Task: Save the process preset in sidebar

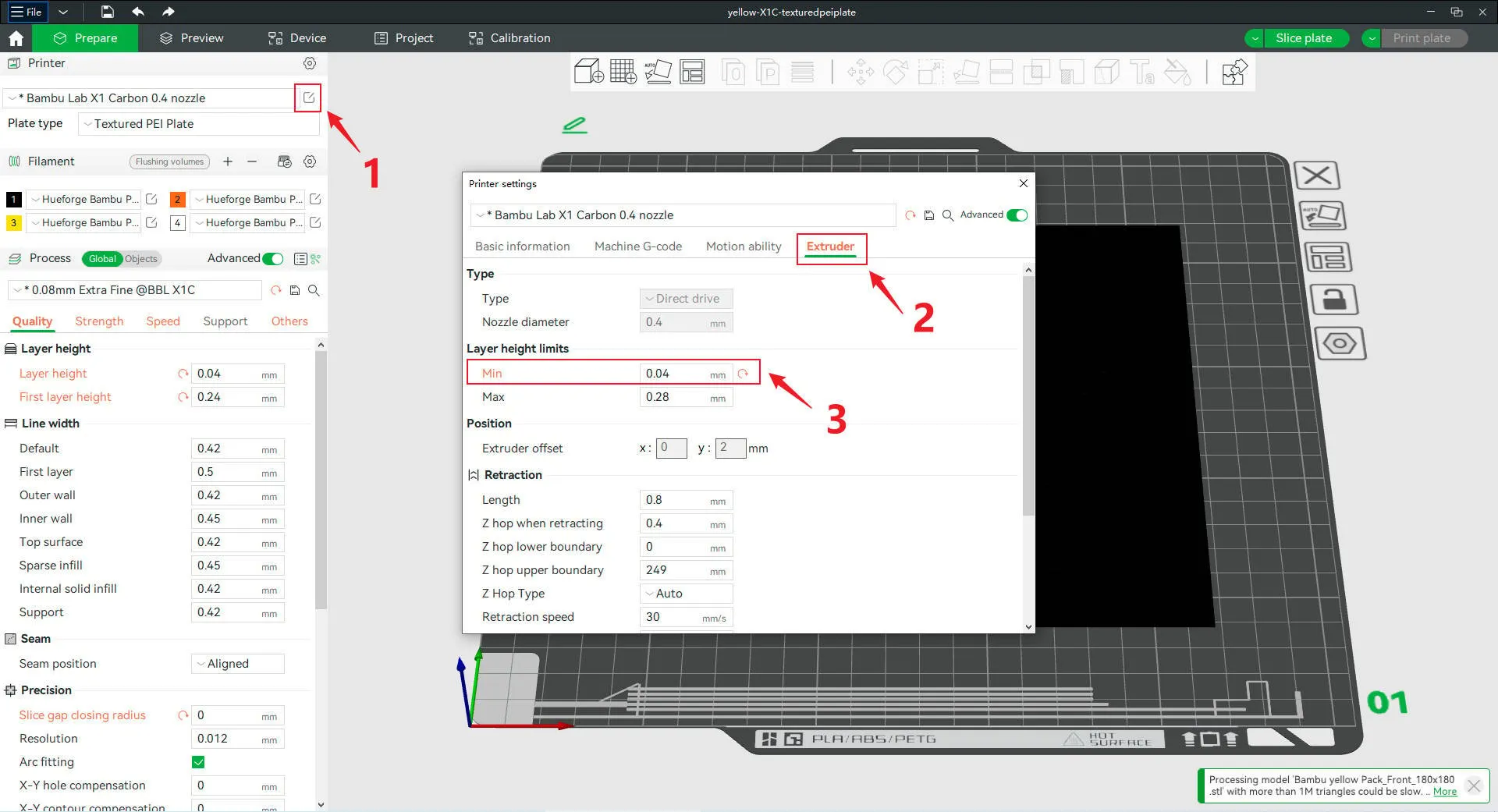Action: pyautogui.click(x=295, y=290)
